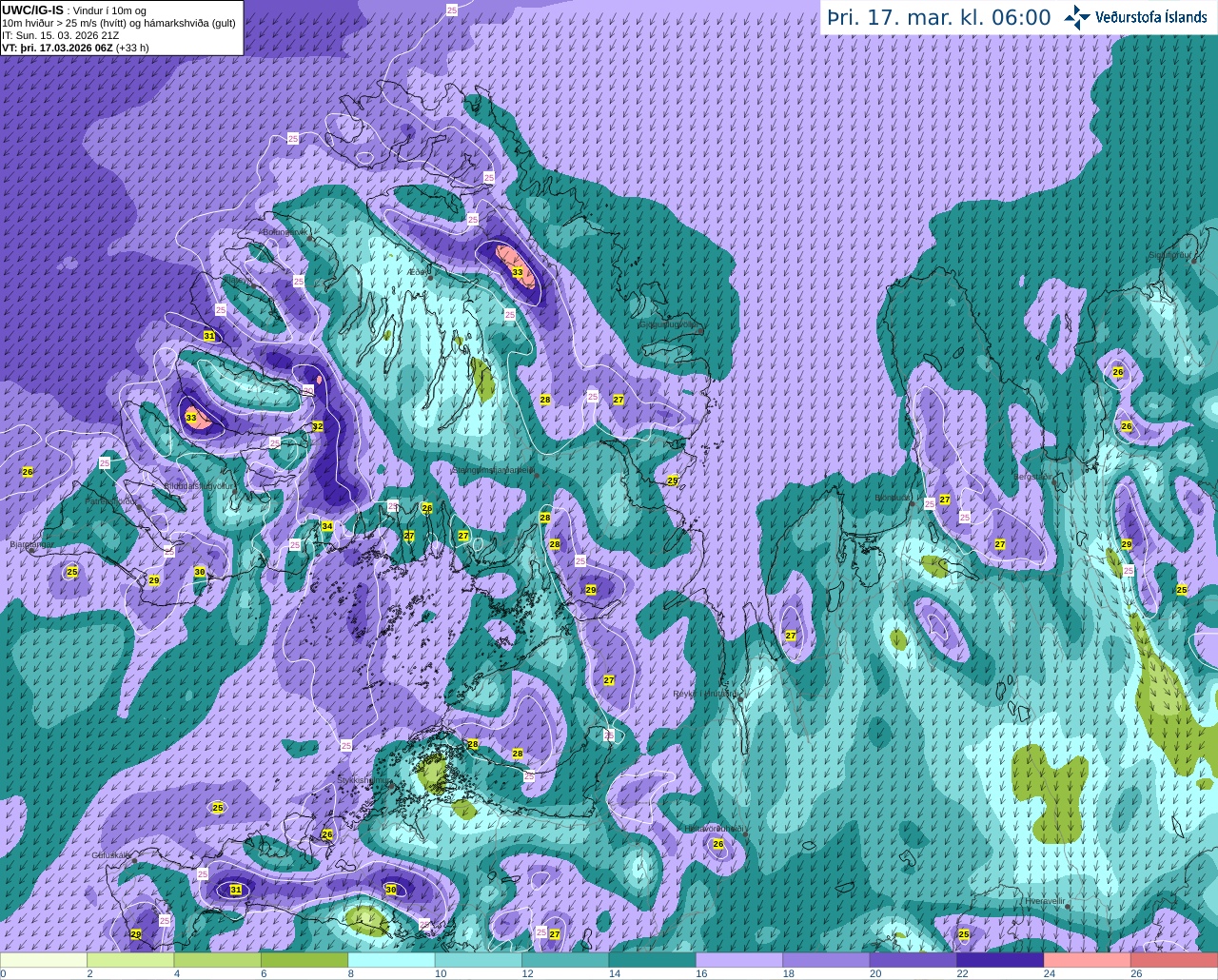This screenshot has height=980, width=1218.
Task: Click the yellow 26 gust marker beside Holtavörðuheiði
Action: [718, 844]
